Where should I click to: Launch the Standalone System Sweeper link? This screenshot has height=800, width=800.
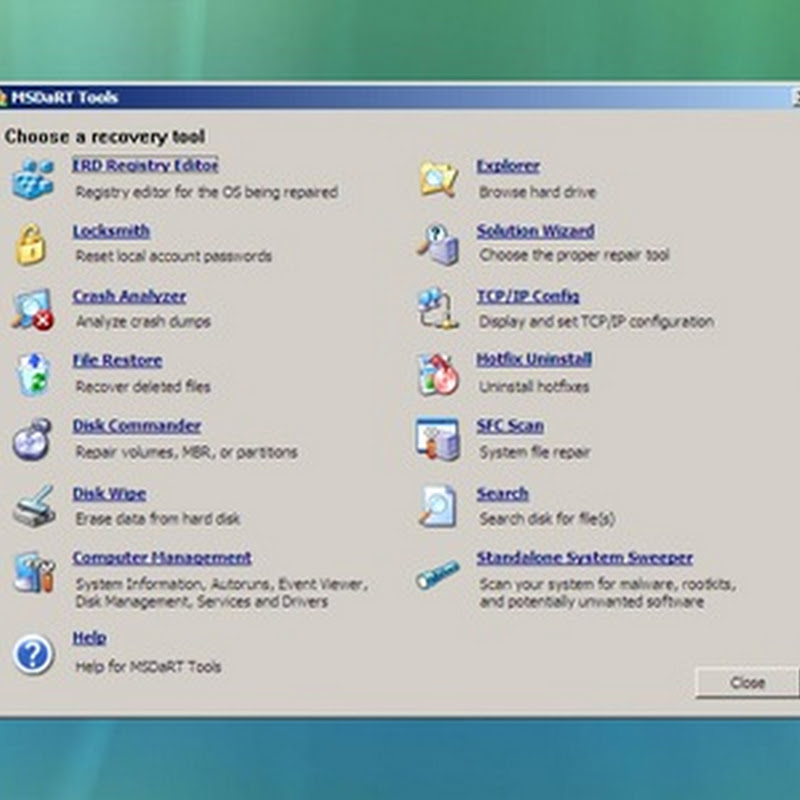[585, 558]
